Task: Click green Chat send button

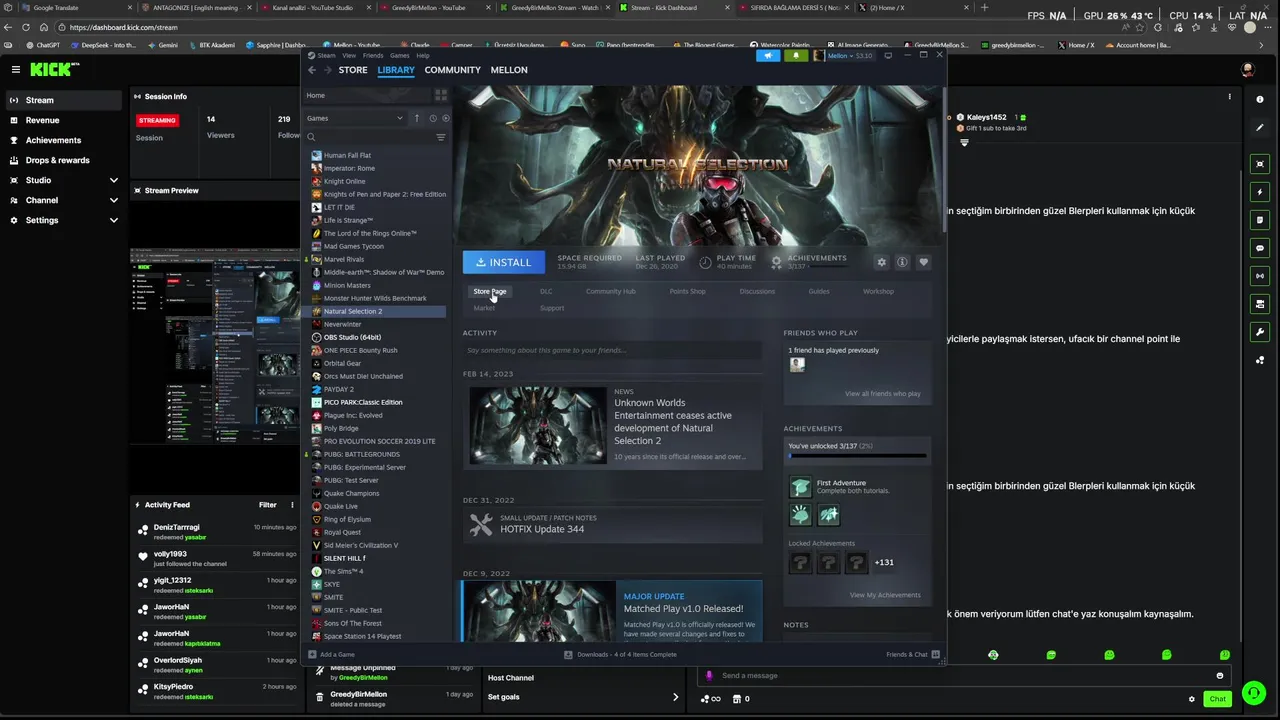Action: pyautogui.click(x=1217, y=699)
